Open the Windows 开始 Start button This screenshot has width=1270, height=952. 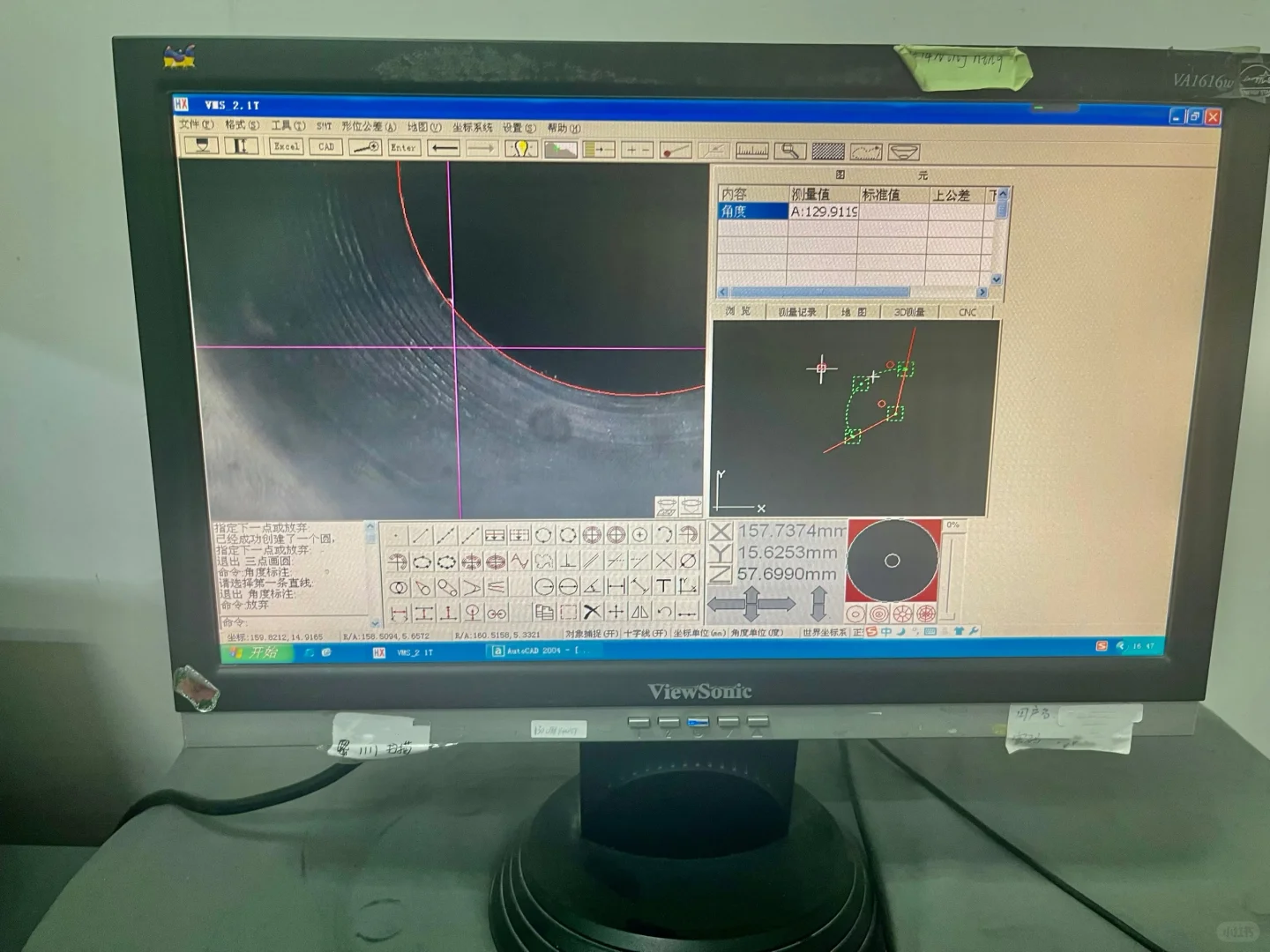[x=254, y=652]
